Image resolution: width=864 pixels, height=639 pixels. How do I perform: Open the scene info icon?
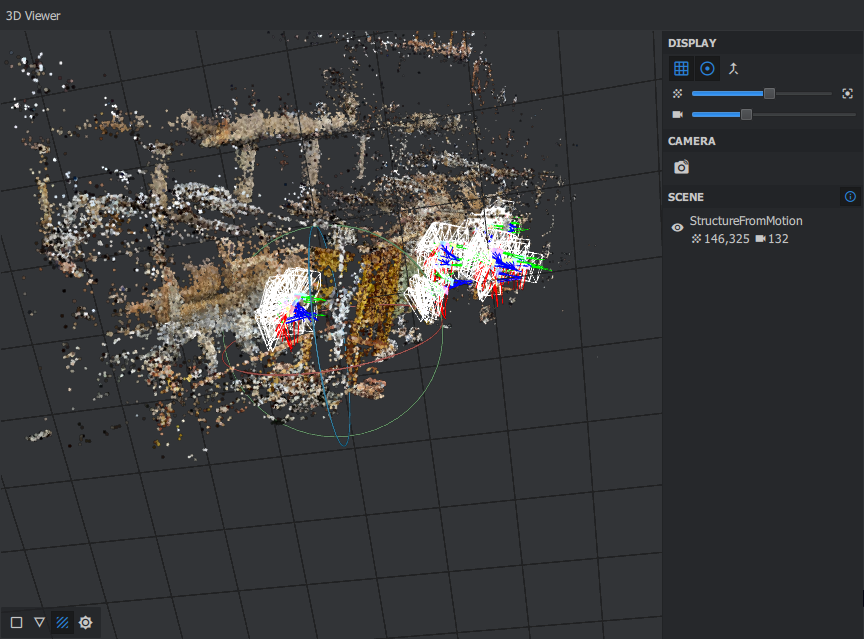click(x=850, y=197)
